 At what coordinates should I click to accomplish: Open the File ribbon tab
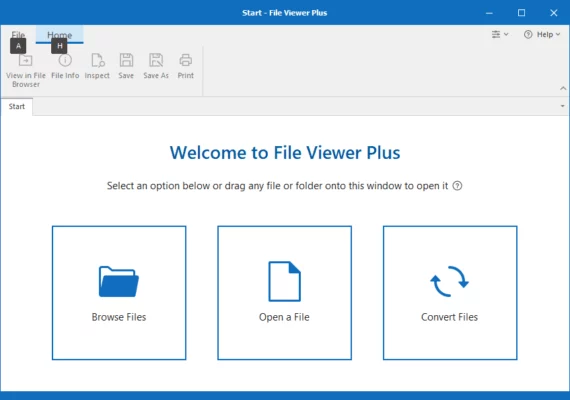18,35
